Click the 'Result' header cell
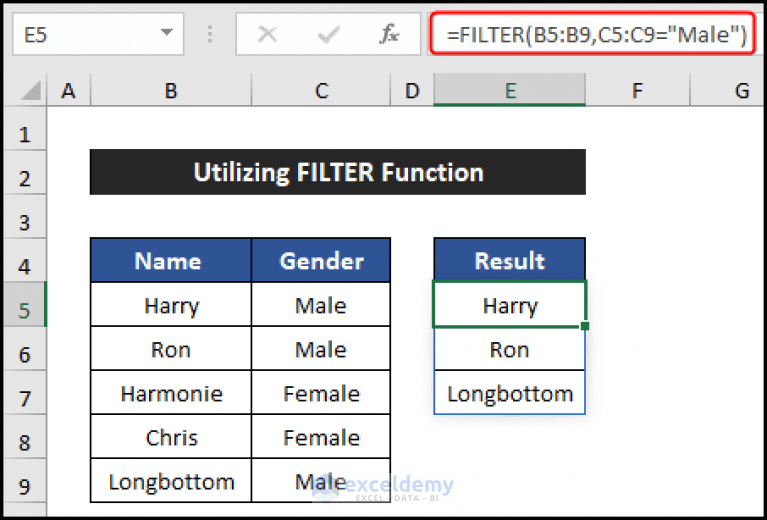 510,260
